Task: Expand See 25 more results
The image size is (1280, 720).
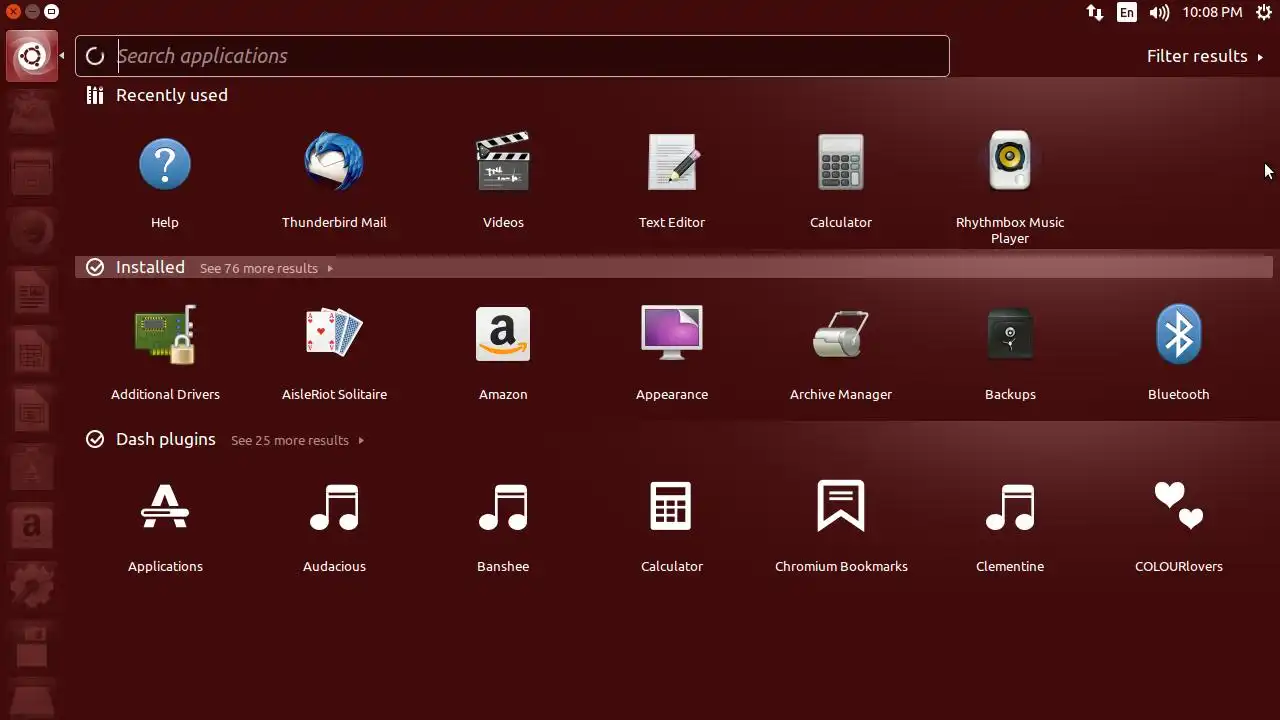Action: coord(297,440)
